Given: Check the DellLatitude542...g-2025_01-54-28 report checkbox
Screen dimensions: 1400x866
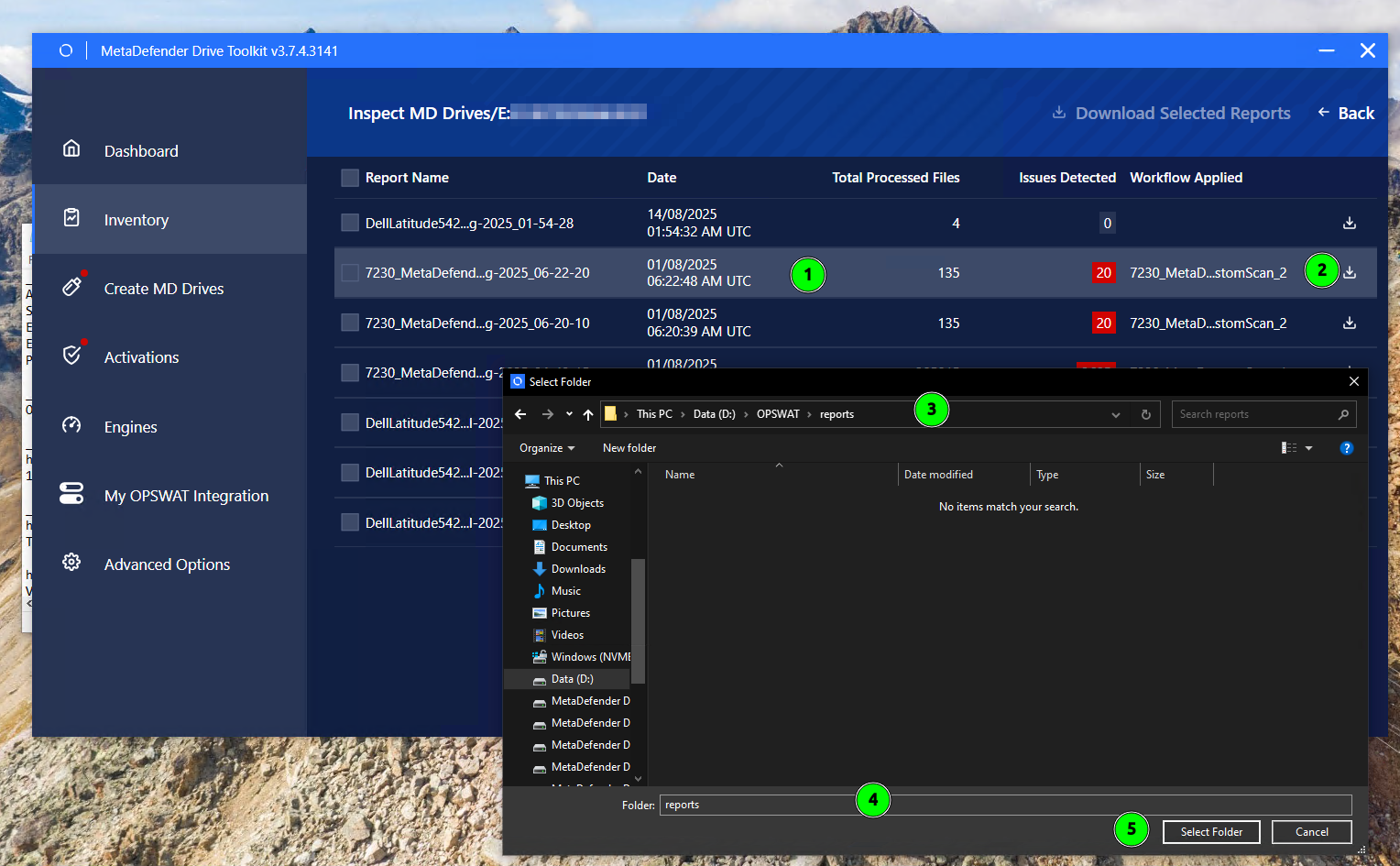Looking at the screenshot, I should click(x=350, y=223).
